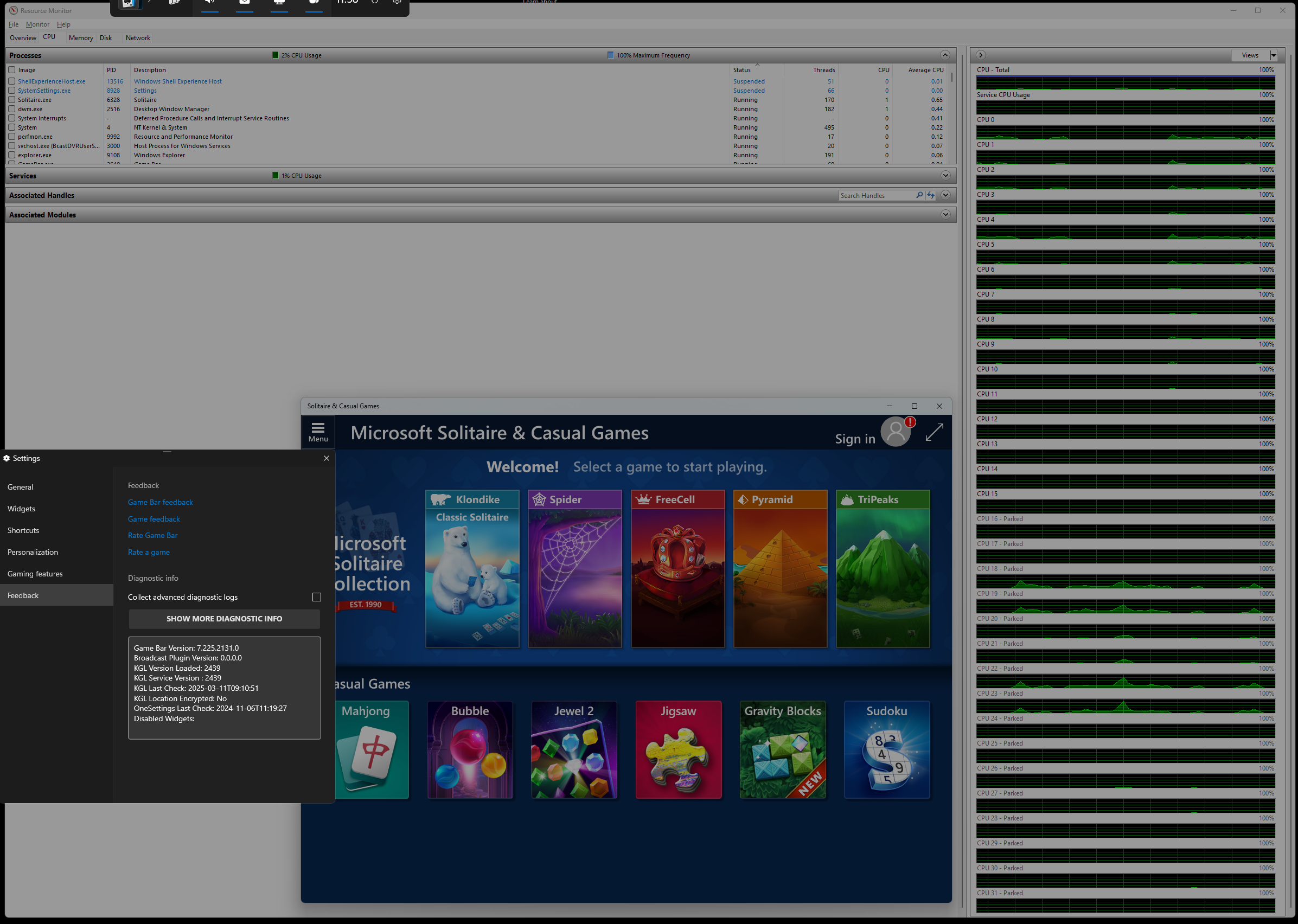
Task: Open Game Bar settings gear icon
Action: (397, 2)
